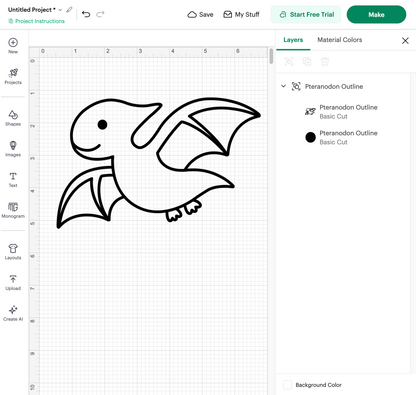The height and width of the screenshot is (395, 416).
Task: Switch to the Material Colors tab
Action: 340,40
